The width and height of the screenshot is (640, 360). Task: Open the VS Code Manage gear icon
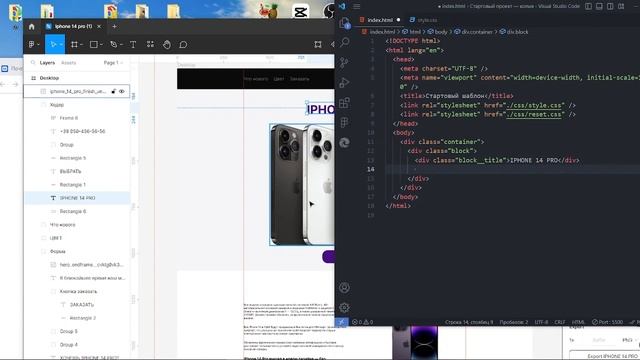click(344, 307)
